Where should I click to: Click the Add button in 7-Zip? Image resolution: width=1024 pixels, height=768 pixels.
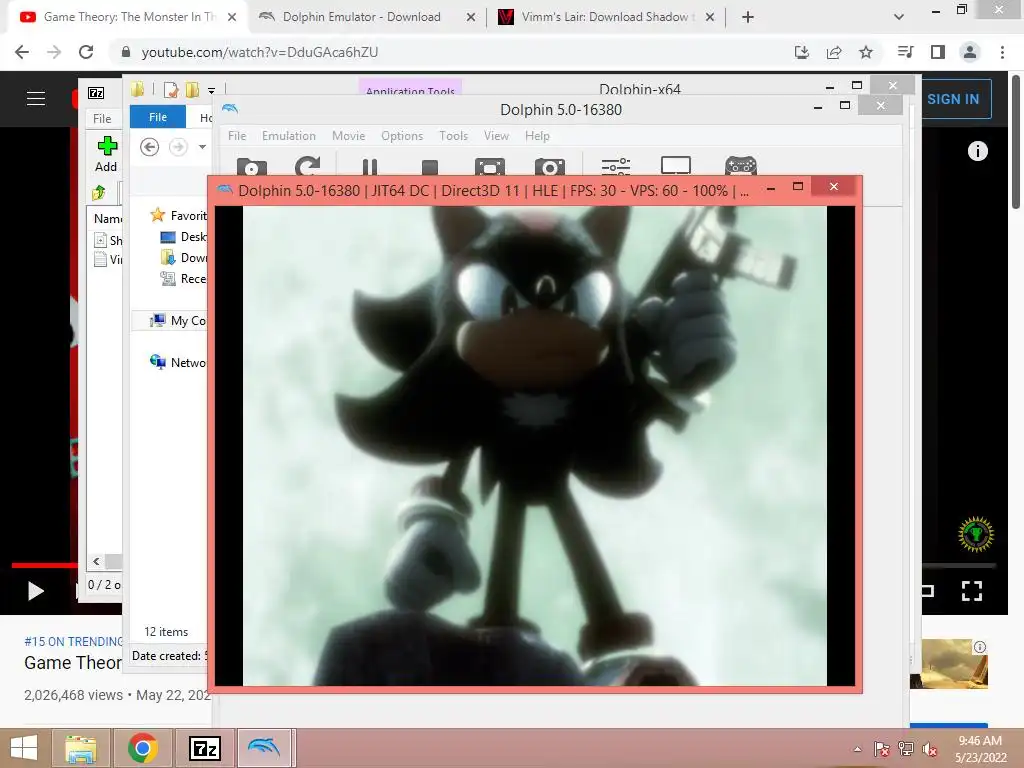point(106,154)
